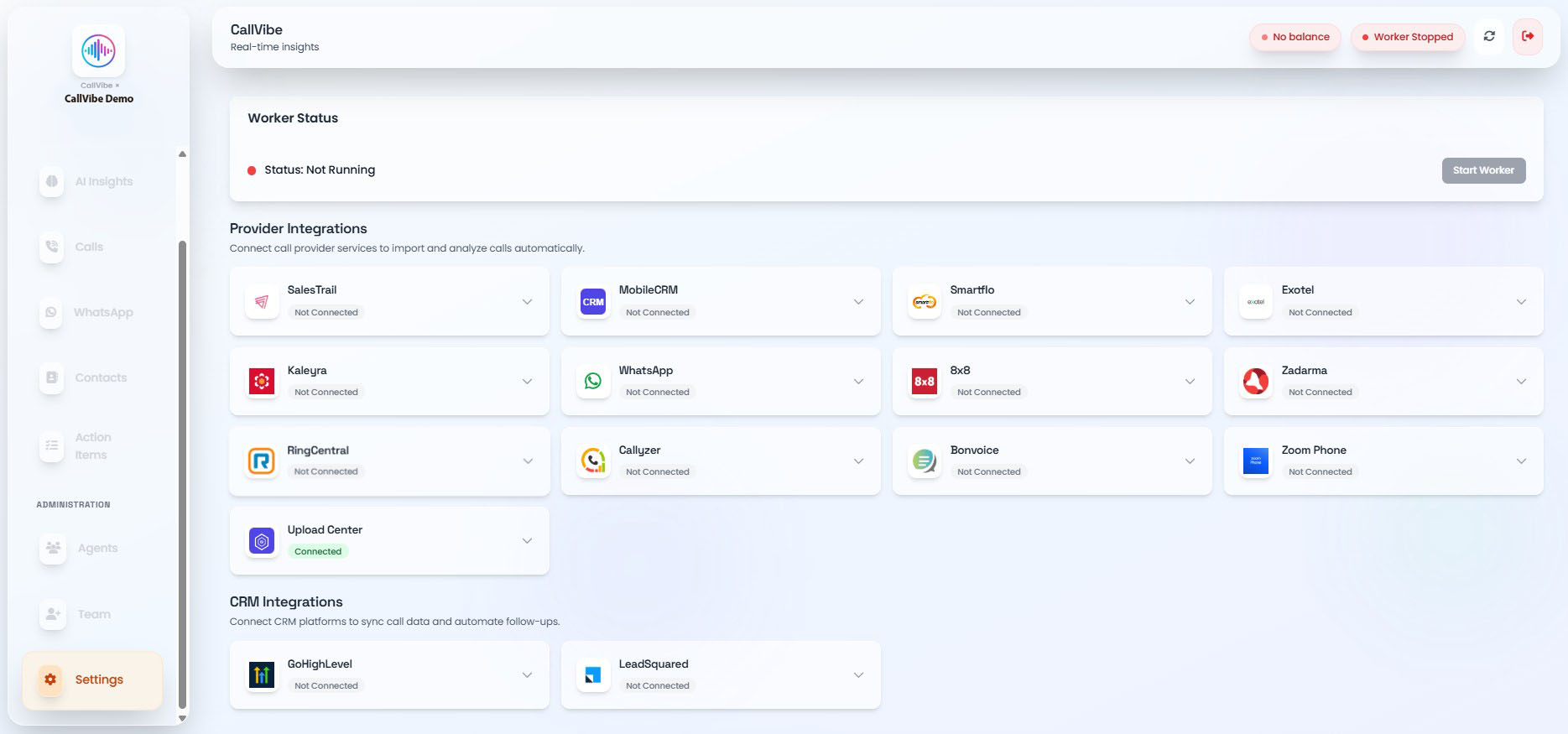The image size is (1568, 734).
Task: Expand the Kaleyra card chevron
Action: coord(527,382)
